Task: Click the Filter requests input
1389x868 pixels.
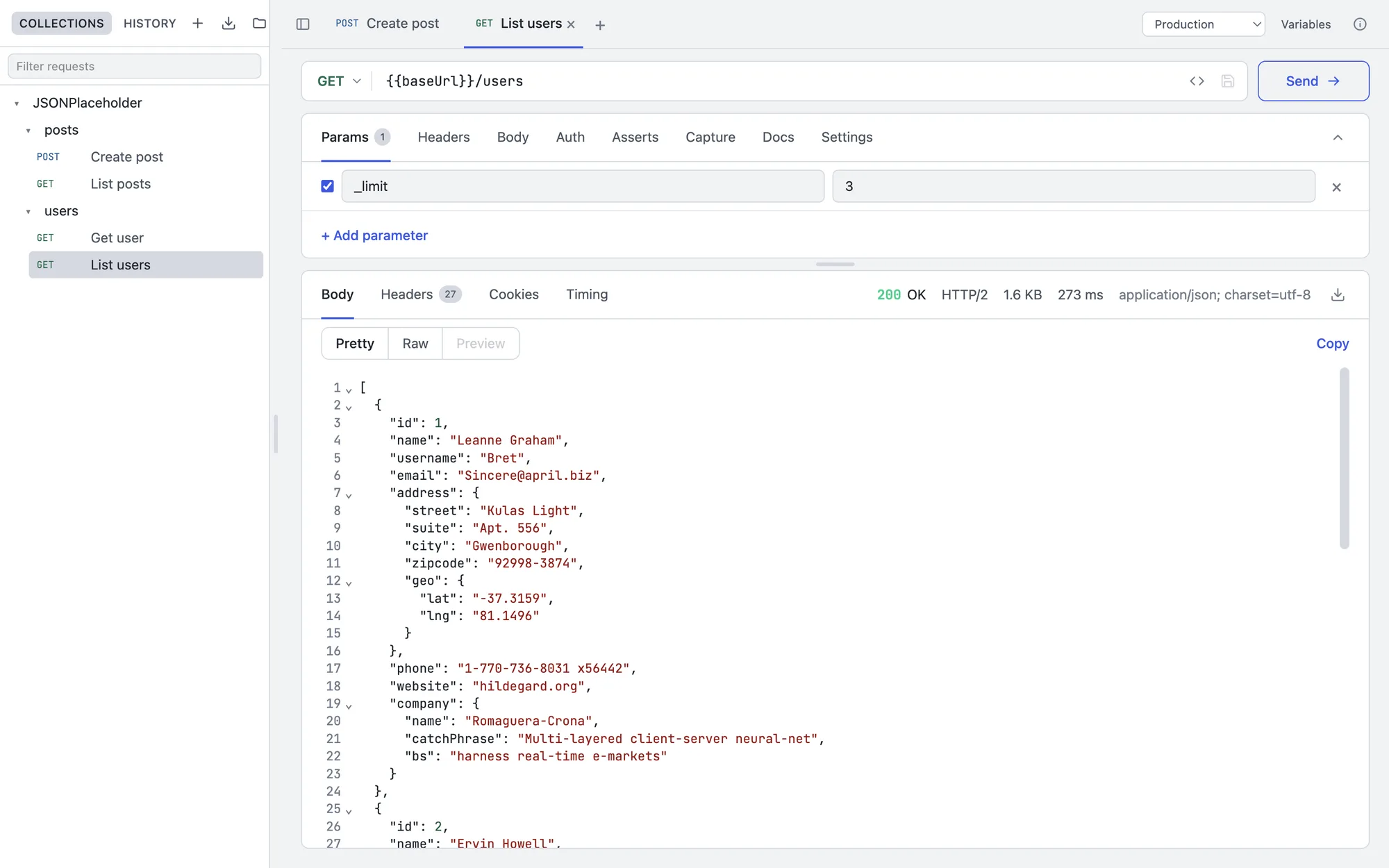Action: pos(134,67)
